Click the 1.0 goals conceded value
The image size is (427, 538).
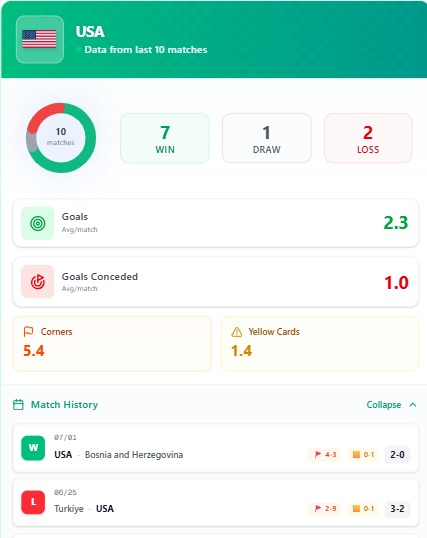(396, 283)
